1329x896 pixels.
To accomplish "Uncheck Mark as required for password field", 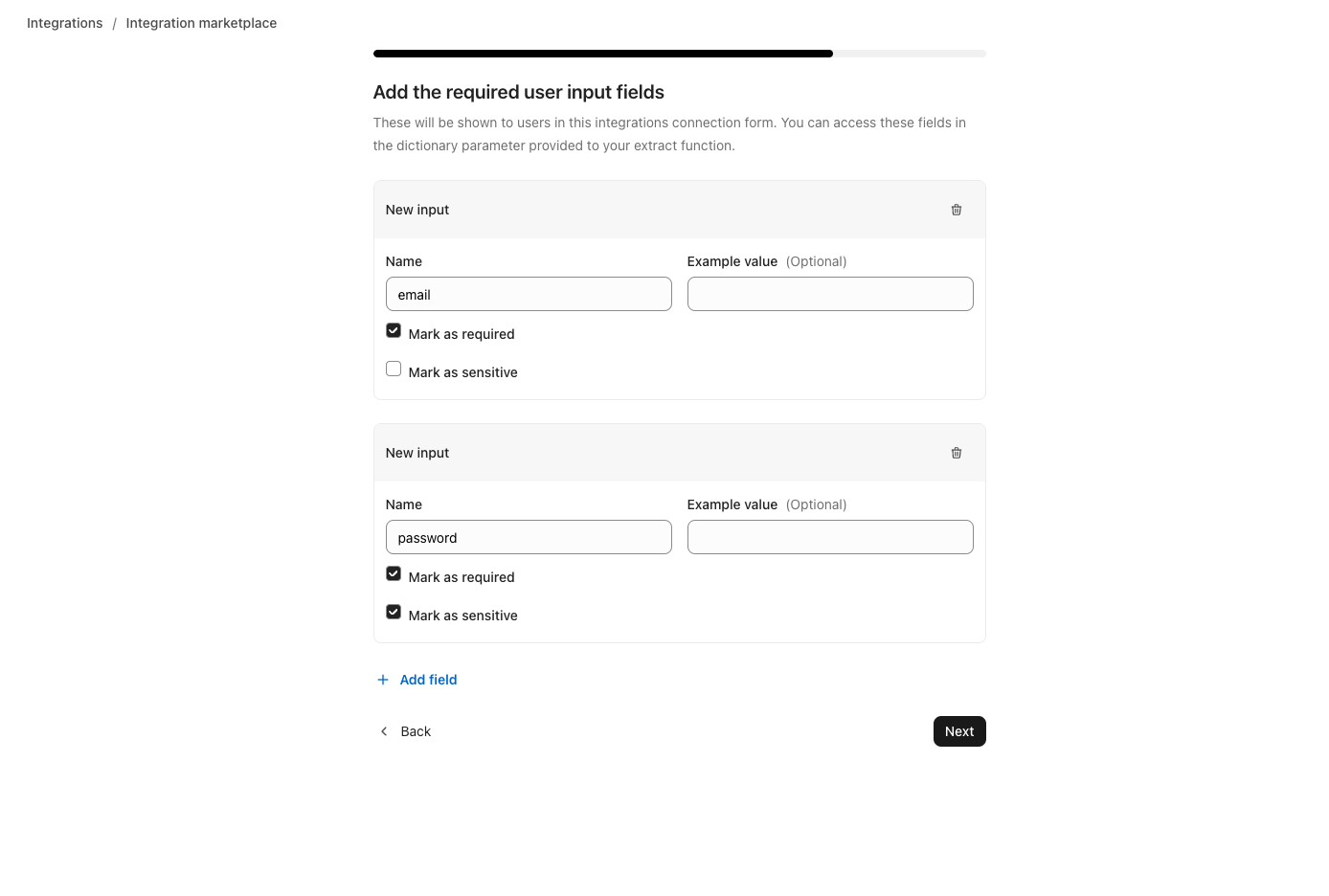I will tap(394, 574).
